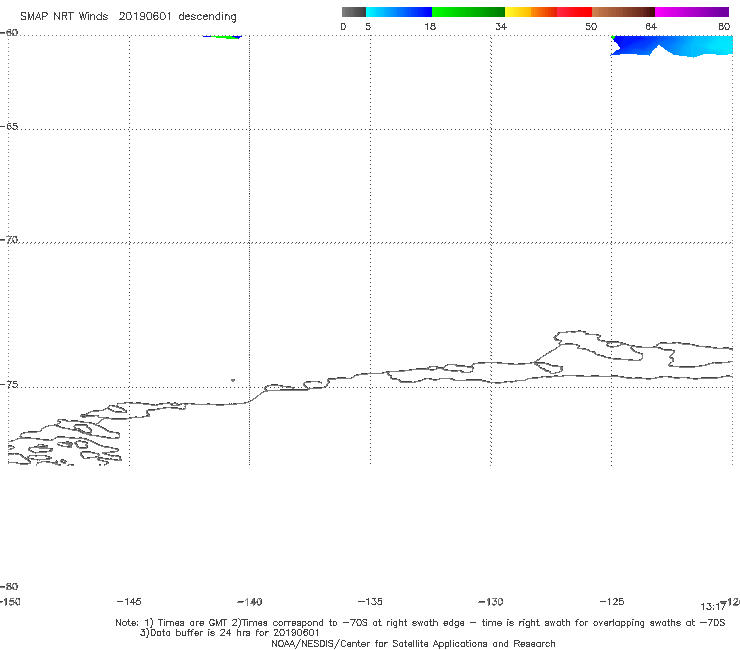Click the latitude label '-80'
Screen dimensions: 740x650
point(9,586)
